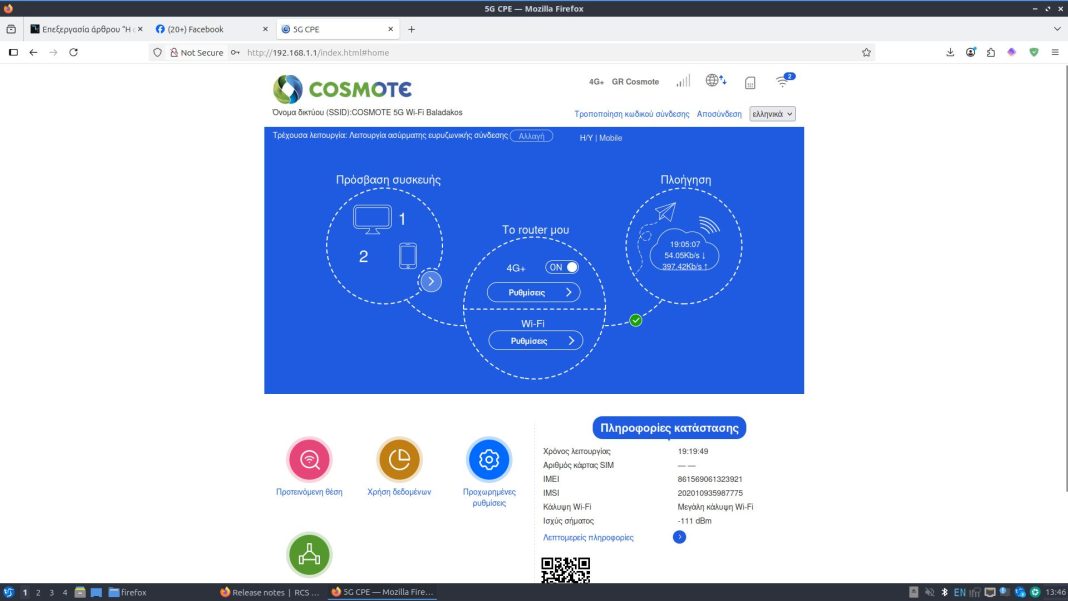Expand Λεπτομερείς πληροφορίες round arrow button
This screenshot has width=1068, height=601.
679,537
